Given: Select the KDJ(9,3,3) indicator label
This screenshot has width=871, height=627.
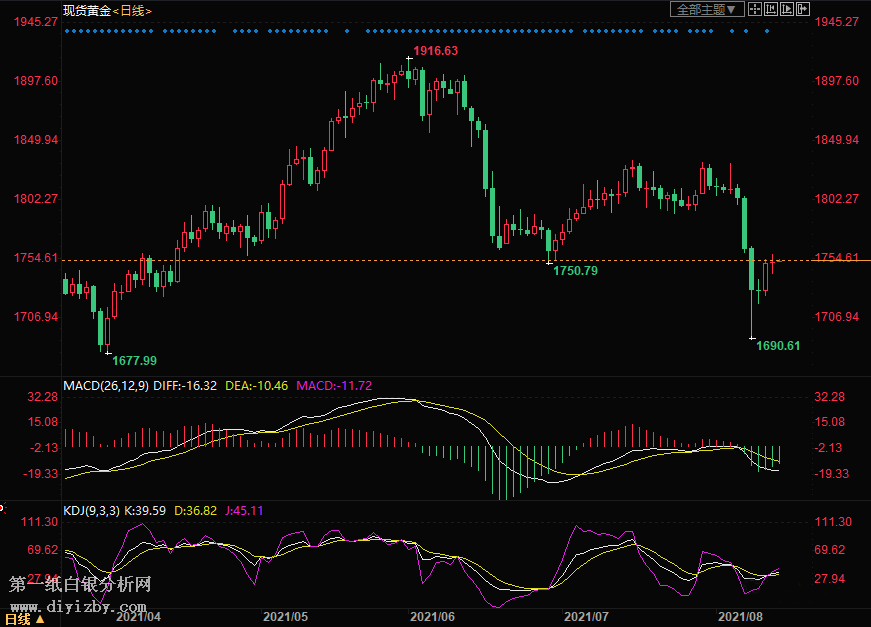Looking at the screenshot, I should 91,510.
